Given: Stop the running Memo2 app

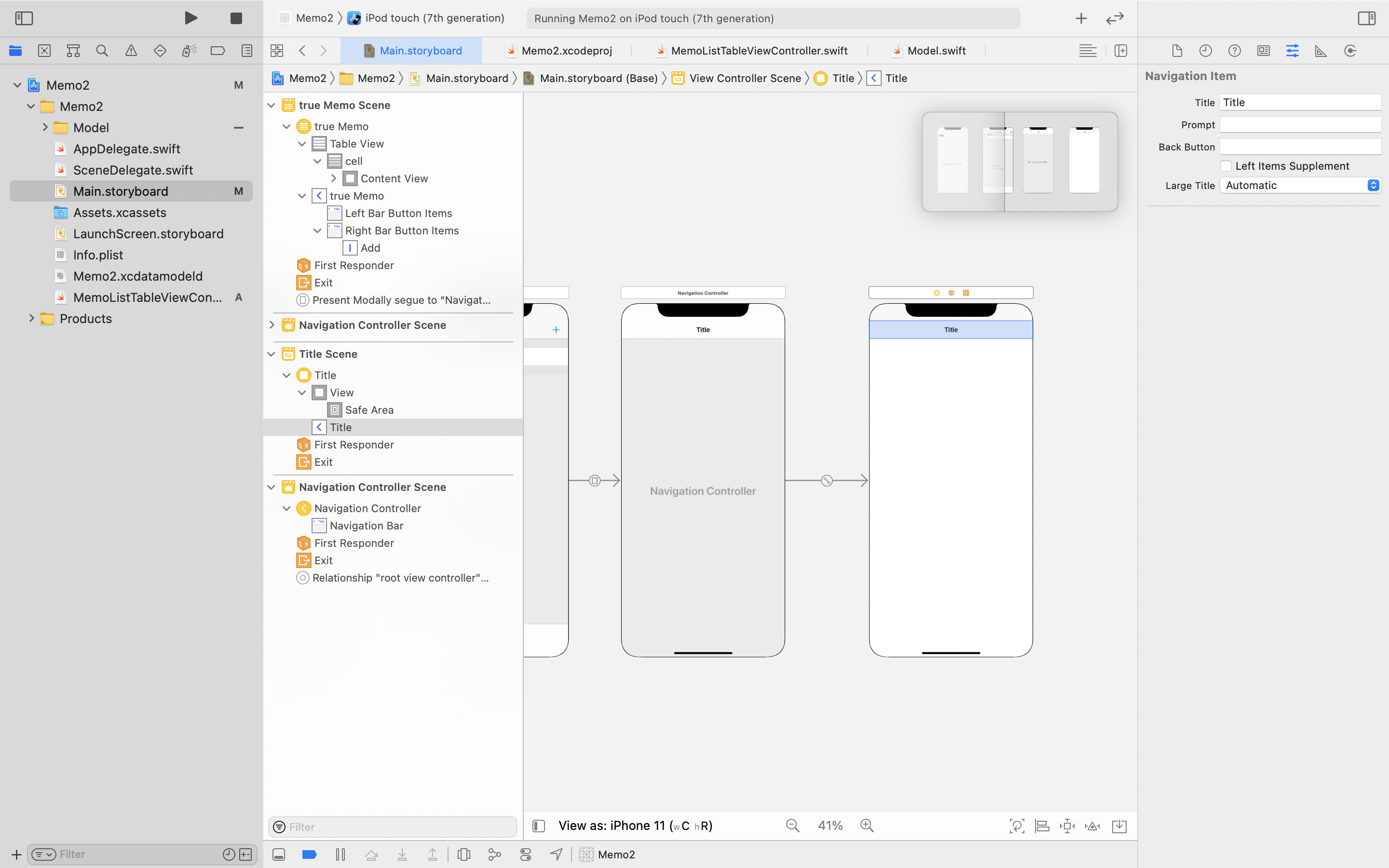Looking at the screenshot, I should click(236, 18).
